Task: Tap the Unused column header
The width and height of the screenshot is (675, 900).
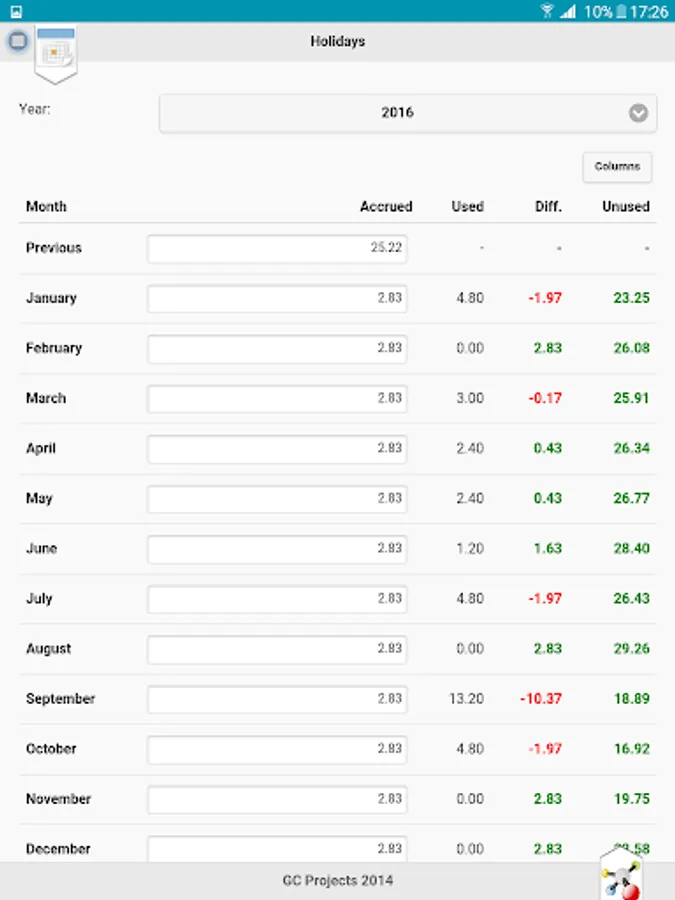Action: pos(625,207)
